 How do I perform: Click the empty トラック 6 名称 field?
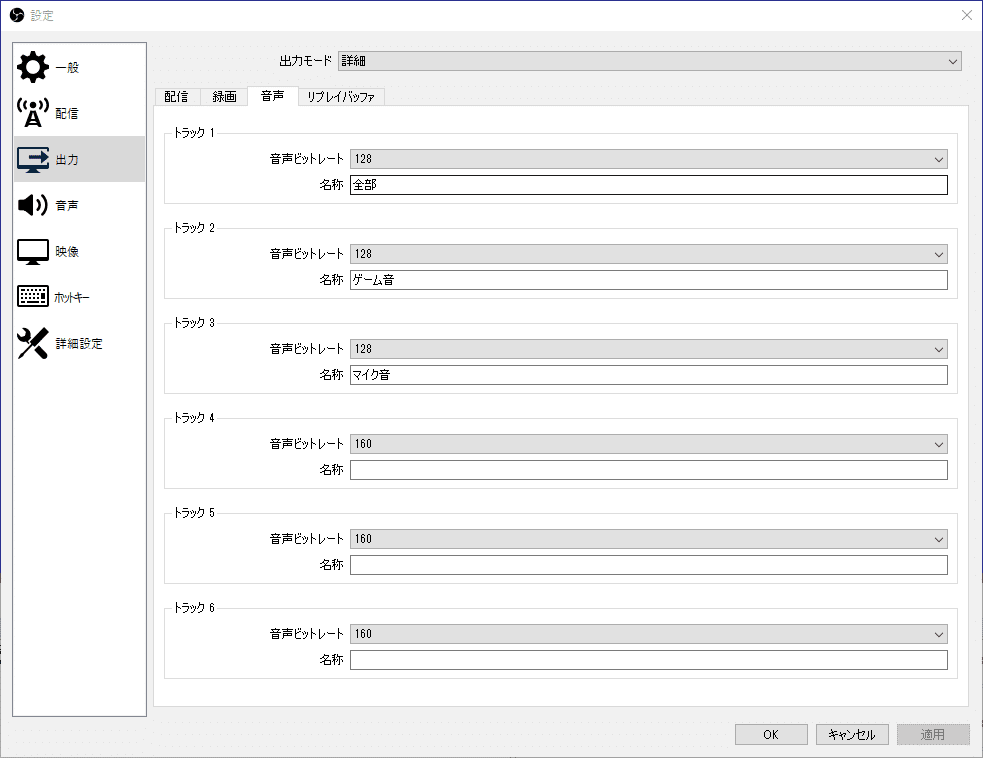tap(648, 660)
